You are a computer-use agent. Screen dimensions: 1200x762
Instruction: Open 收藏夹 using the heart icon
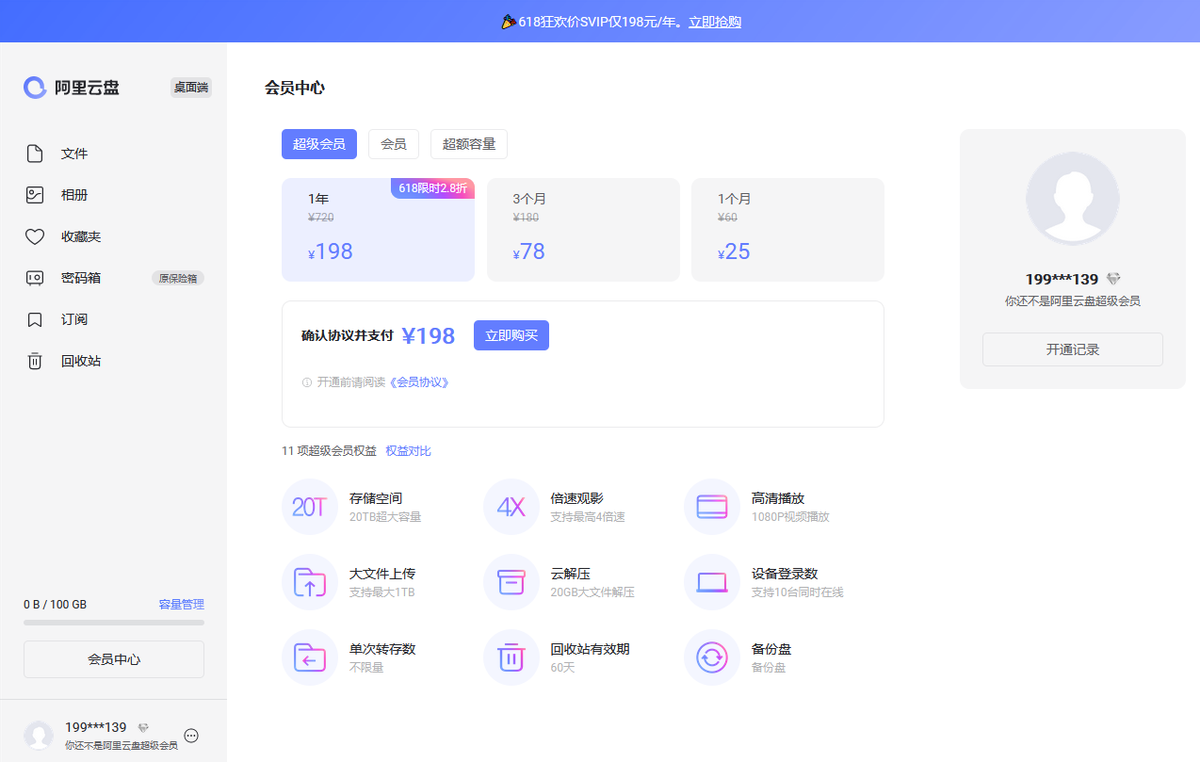point(35,237)
